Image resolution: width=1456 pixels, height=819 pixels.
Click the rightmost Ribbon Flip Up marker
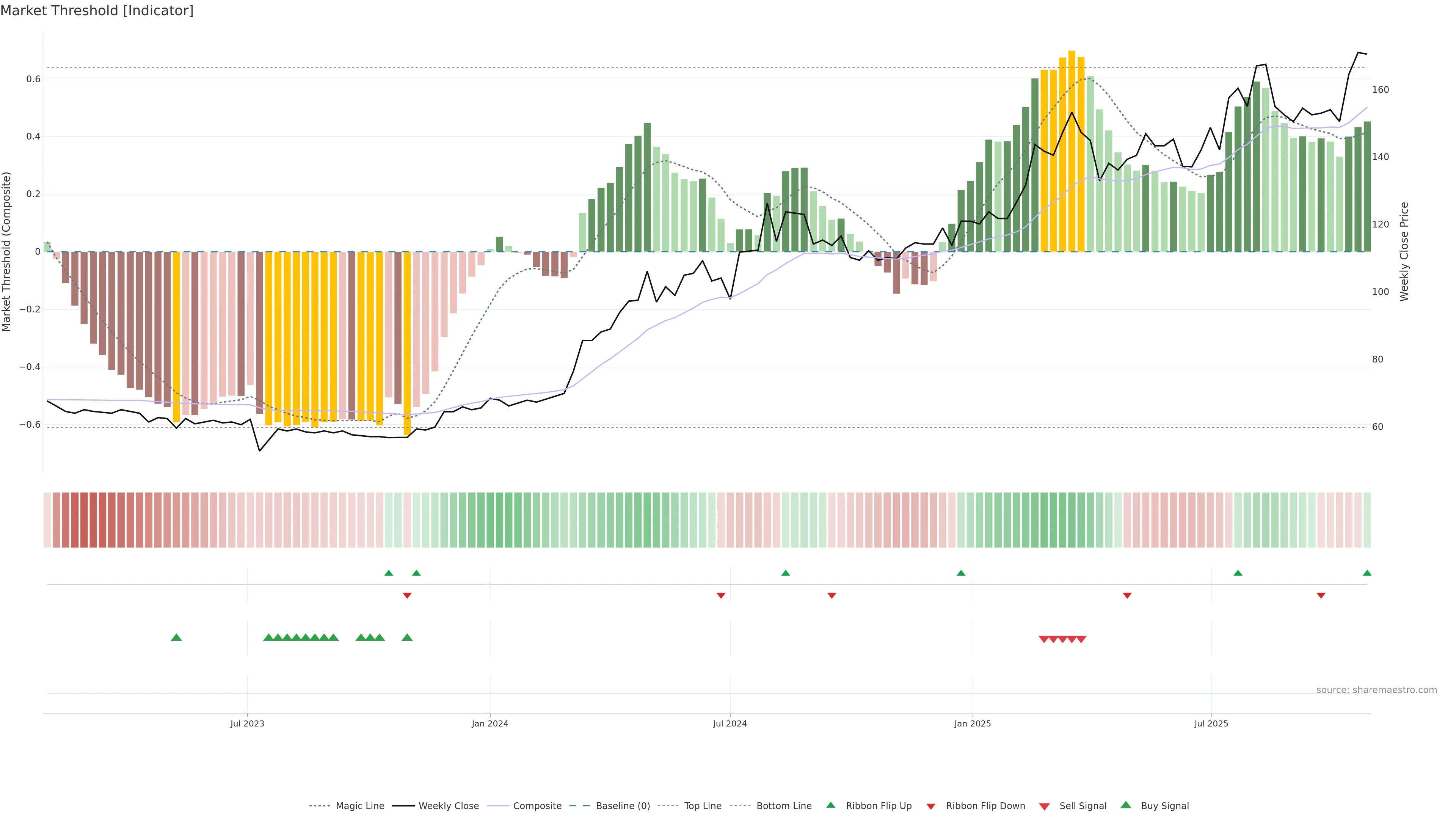click(x=1367, y=573)
